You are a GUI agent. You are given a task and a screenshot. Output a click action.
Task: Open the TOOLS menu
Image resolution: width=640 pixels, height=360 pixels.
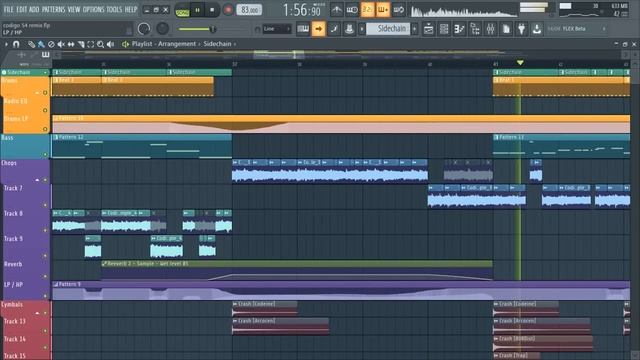pos(114,9)
